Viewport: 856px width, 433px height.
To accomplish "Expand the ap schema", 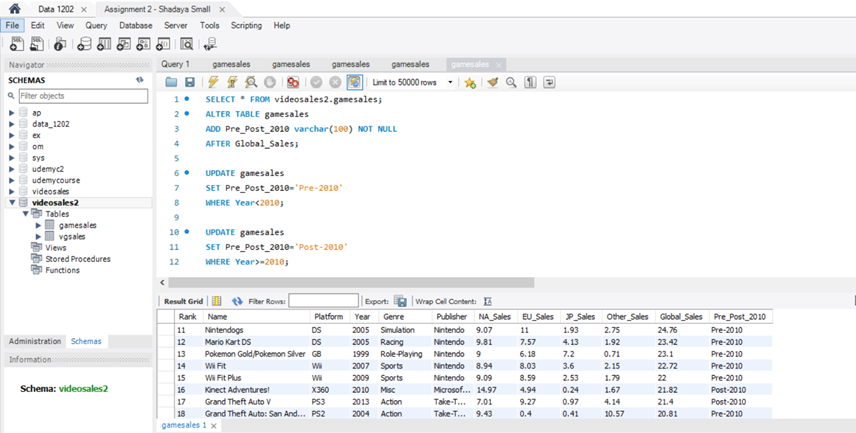I will [x=12, y=112].
